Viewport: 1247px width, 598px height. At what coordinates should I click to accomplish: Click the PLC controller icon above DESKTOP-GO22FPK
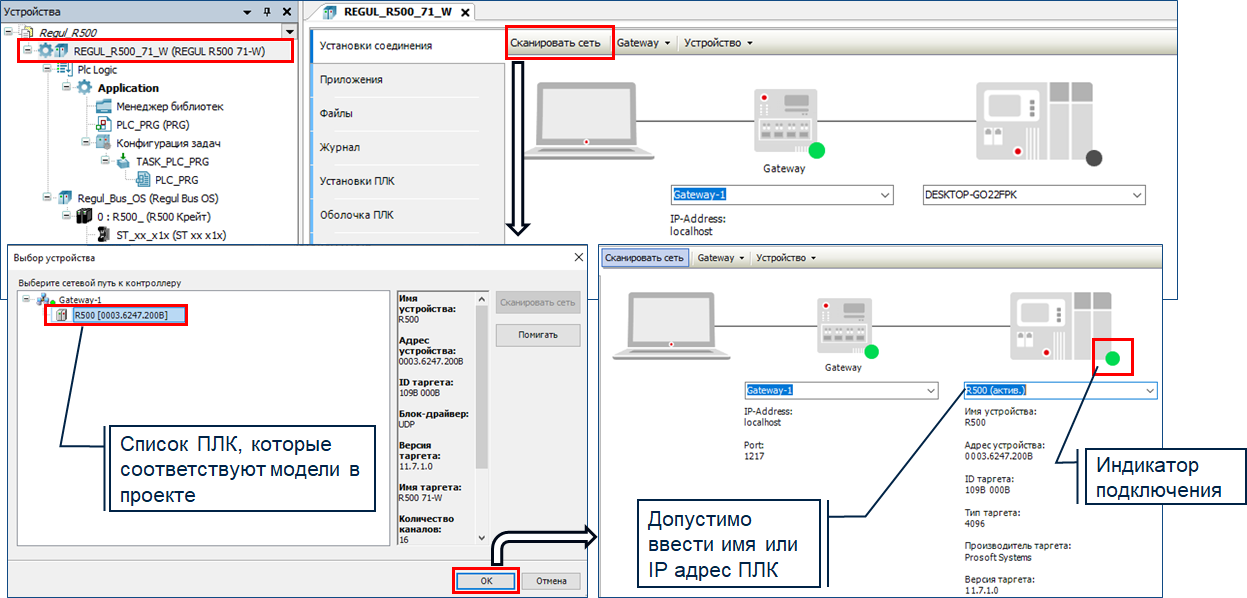pyautogui.click(x=1035, y=120)
